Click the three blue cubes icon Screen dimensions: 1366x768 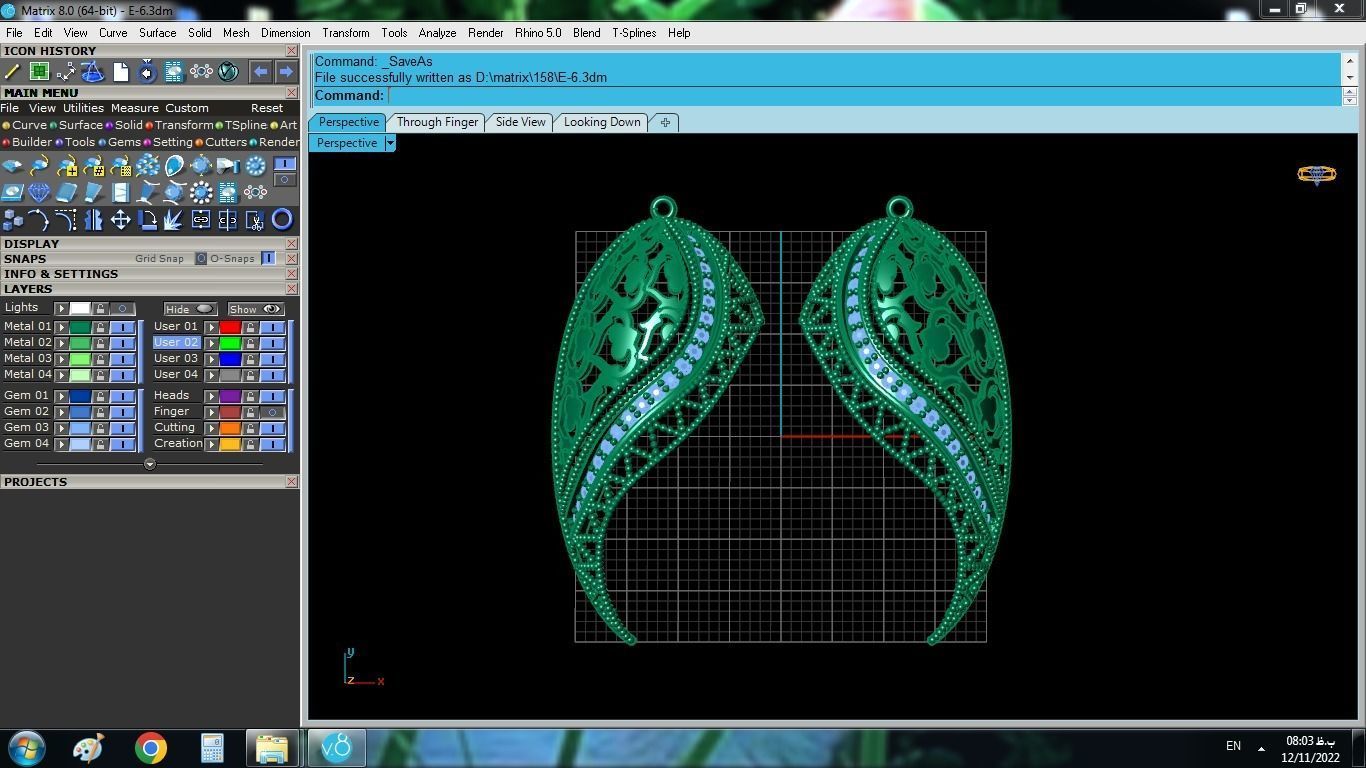(12, 220)
